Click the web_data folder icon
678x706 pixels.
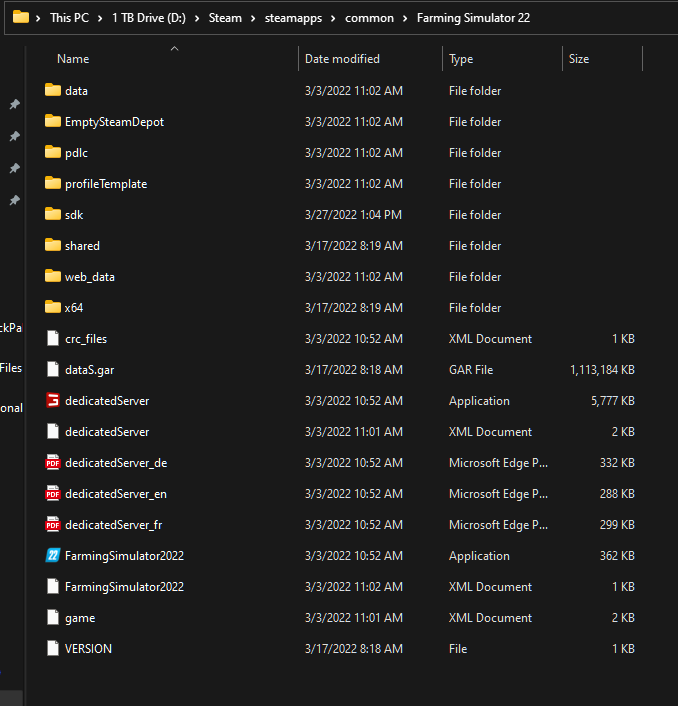tap(53, 276)
